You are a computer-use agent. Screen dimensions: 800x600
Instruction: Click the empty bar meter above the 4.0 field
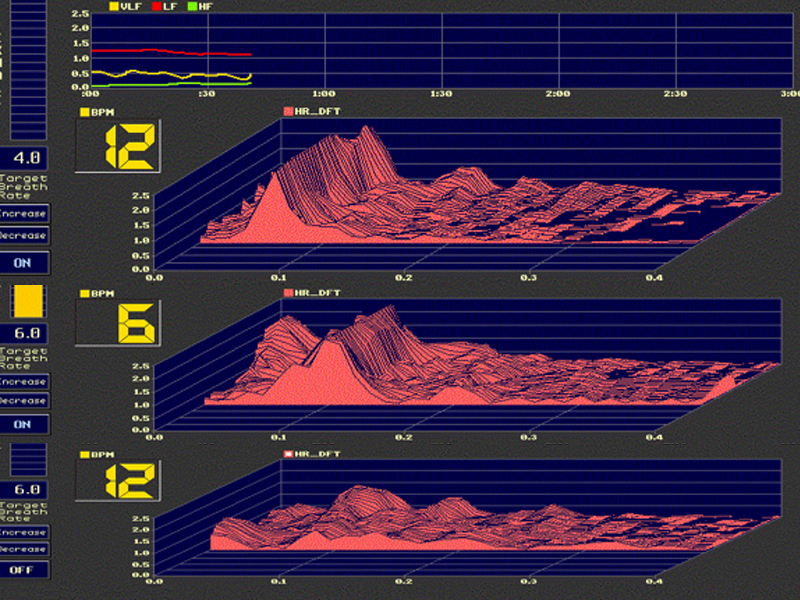tap(28, 69)
